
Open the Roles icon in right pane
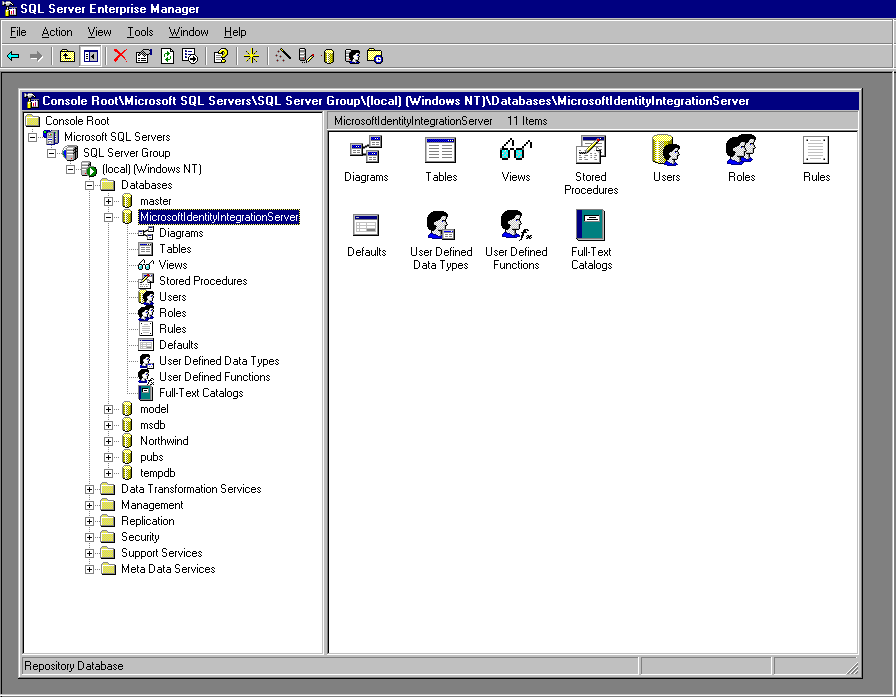(x=741, y=150)
